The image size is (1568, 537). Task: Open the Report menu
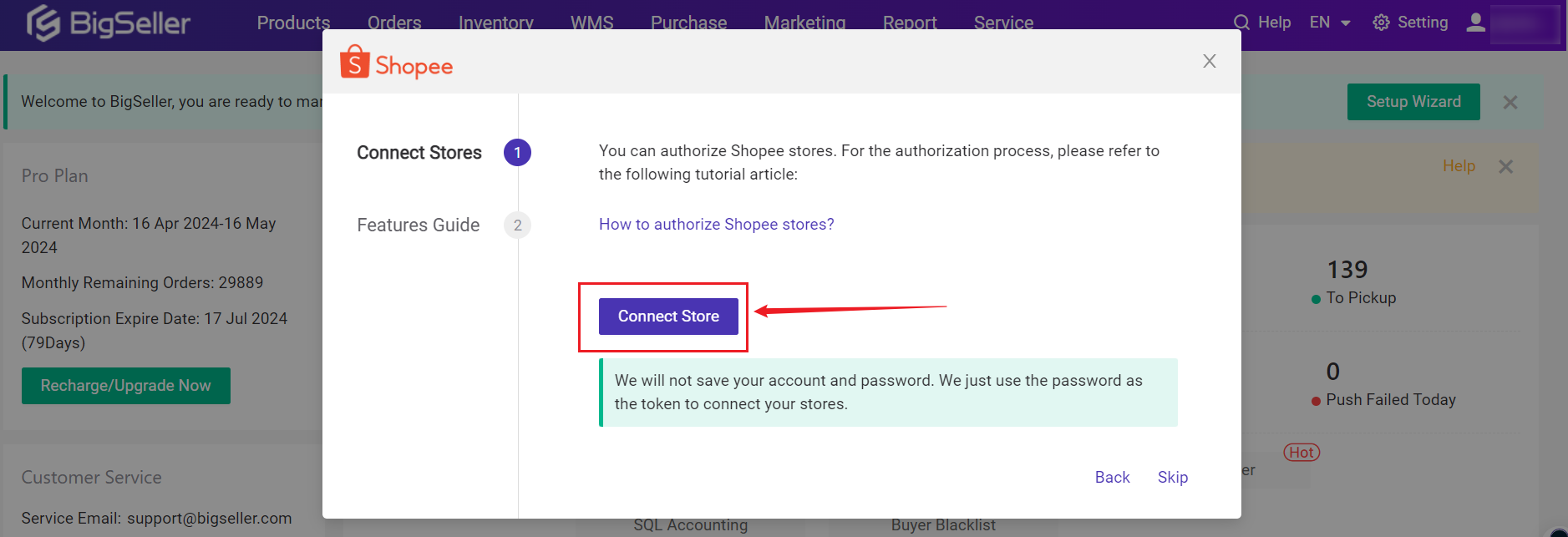(910, 23)
